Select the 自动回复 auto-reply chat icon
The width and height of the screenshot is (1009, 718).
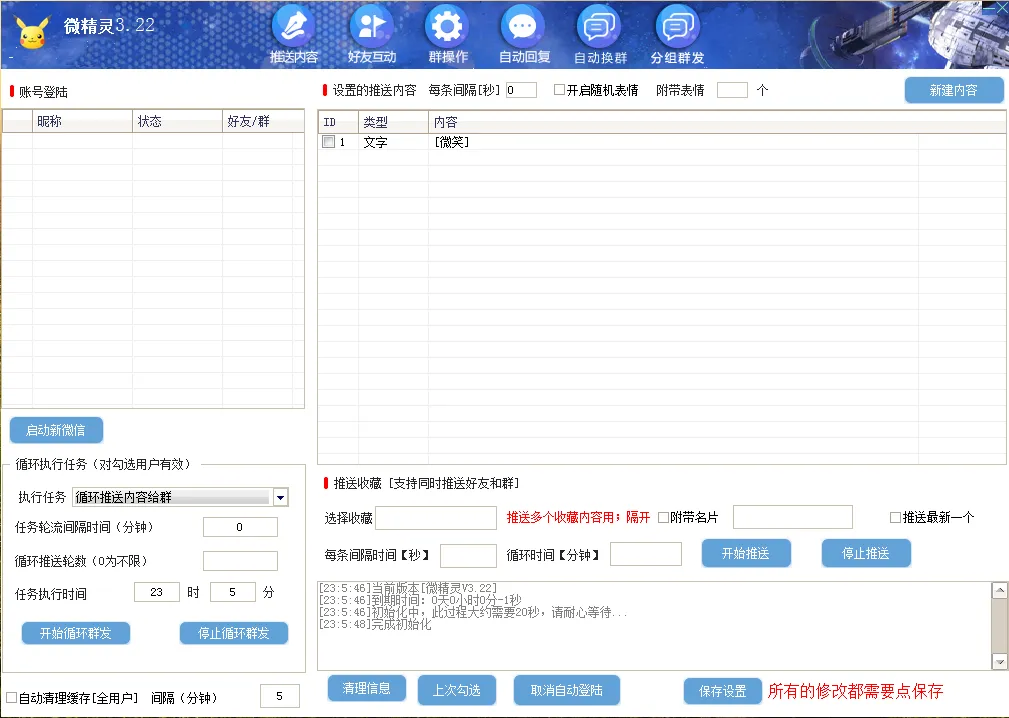tap(522, 27)
